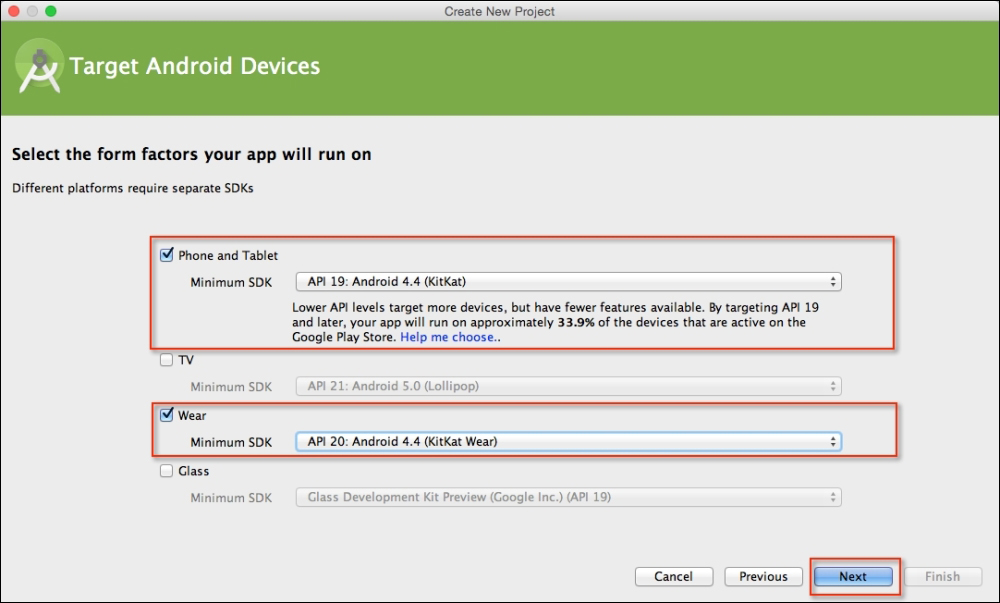The width and height of the screenshot is (1000, 603).
Task: Click the Android Studio logo icon
Action: [40, 67]
